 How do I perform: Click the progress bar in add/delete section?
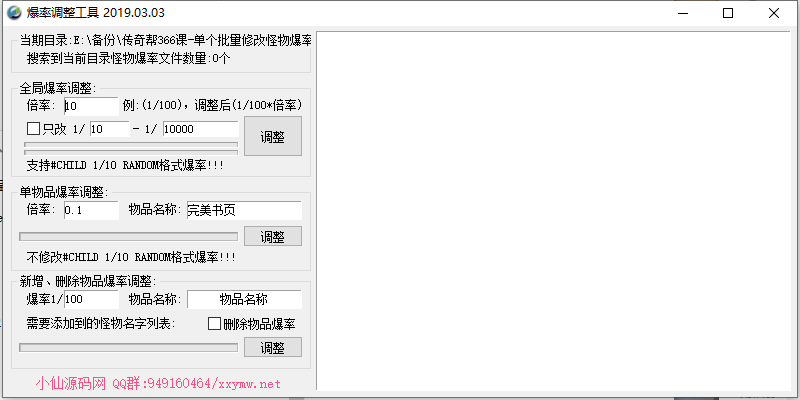pos(129,347)
